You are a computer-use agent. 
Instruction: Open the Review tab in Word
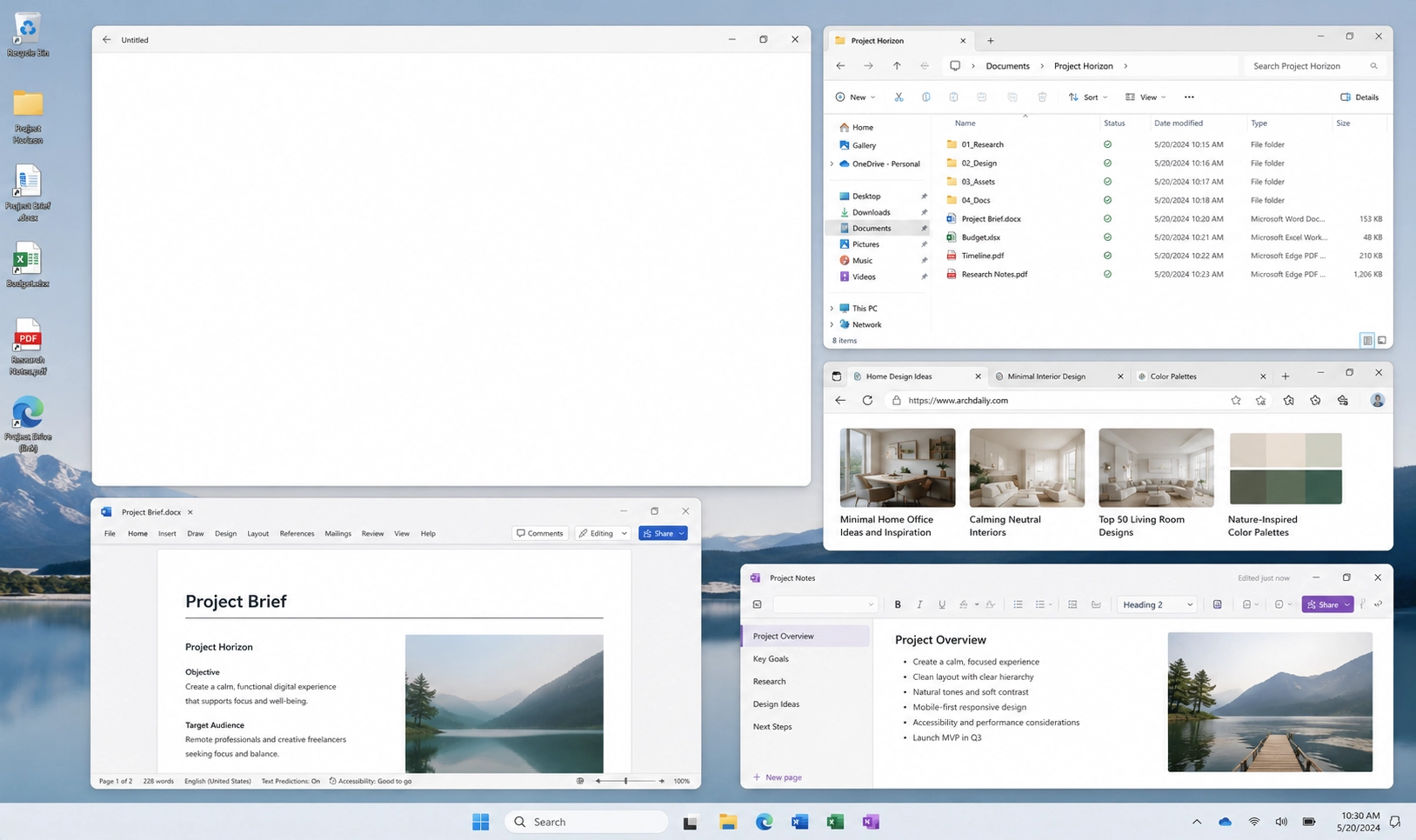click(372, 534)
